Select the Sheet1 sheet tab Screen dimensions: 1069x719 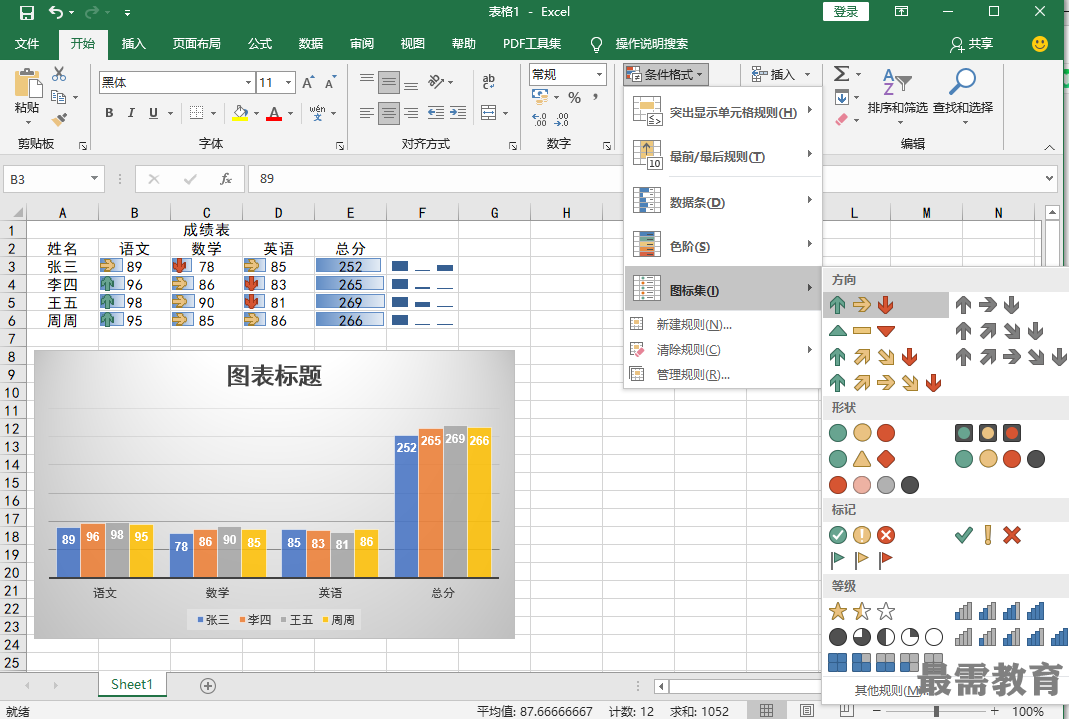coord(132,684)
